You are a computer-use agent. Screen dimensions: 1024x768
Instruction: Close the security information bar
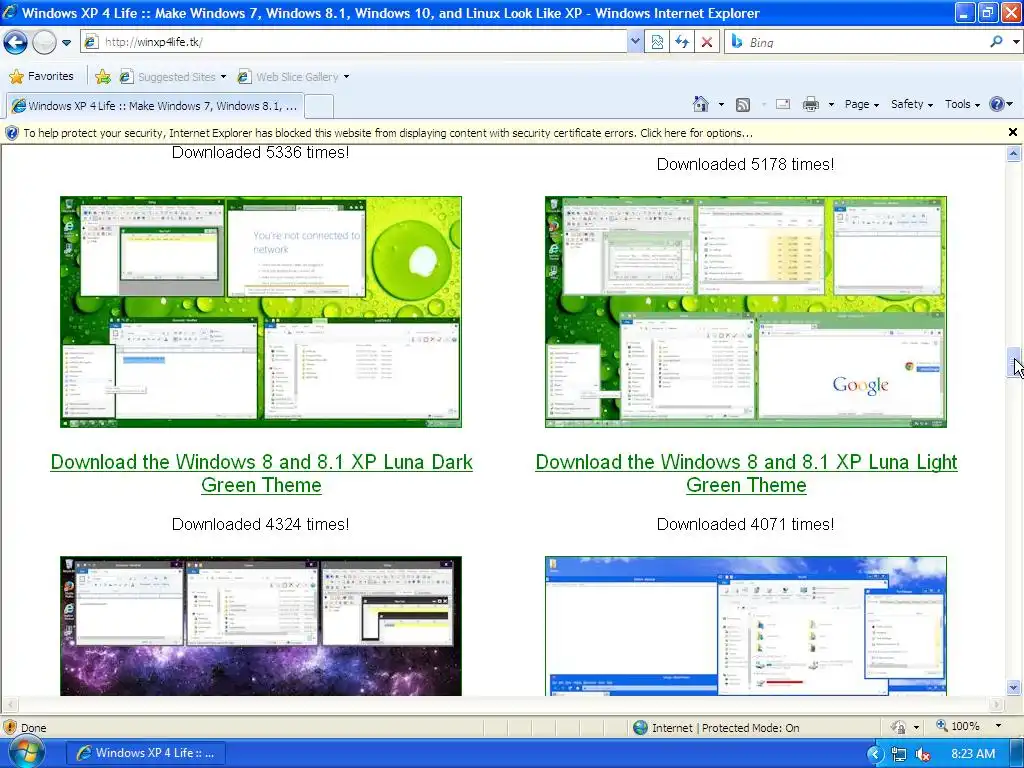(1013, 133)
